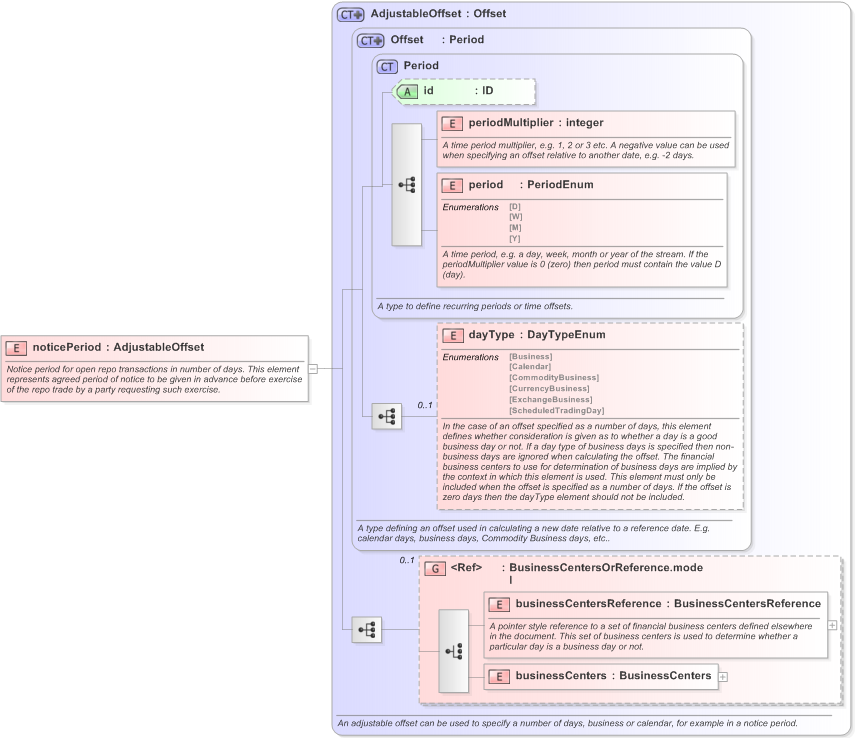Click the E icon of businessCentersReference

(499, 604)
